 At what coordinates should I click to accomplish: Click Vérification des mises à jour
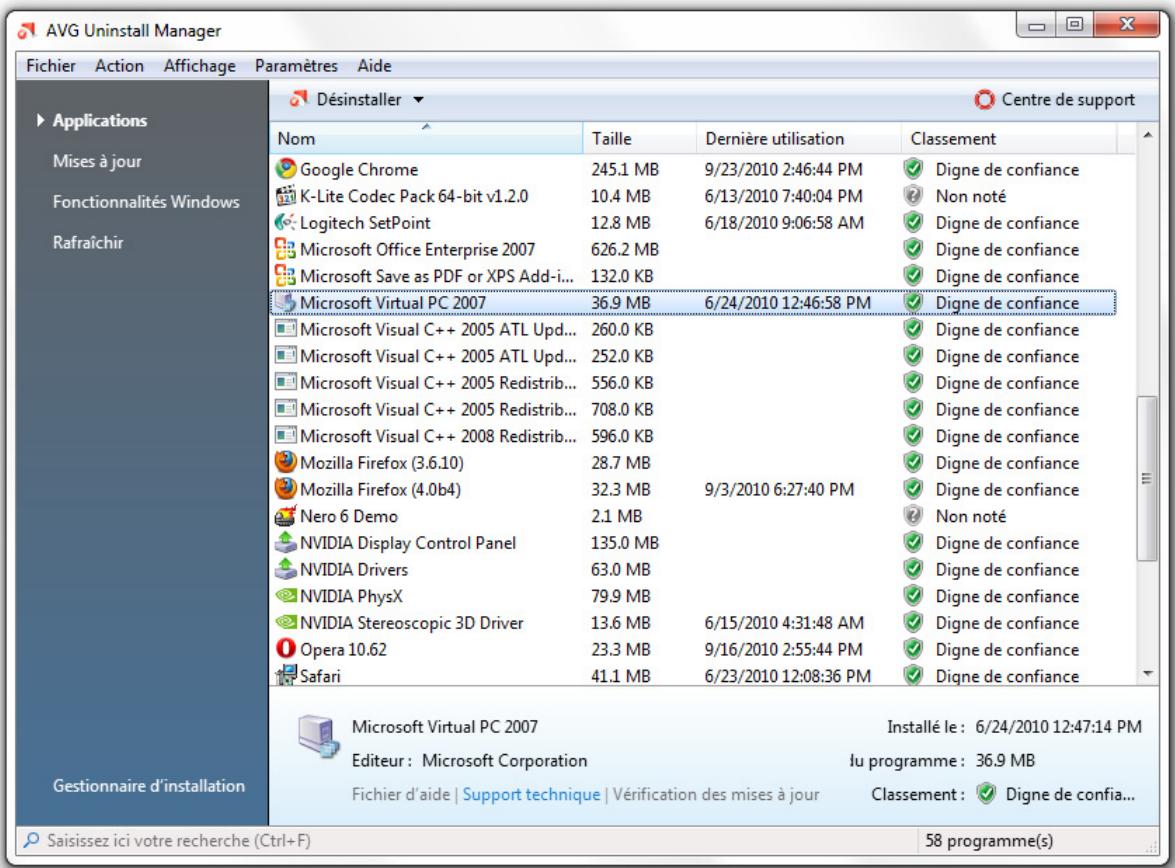tap(716, 795)
